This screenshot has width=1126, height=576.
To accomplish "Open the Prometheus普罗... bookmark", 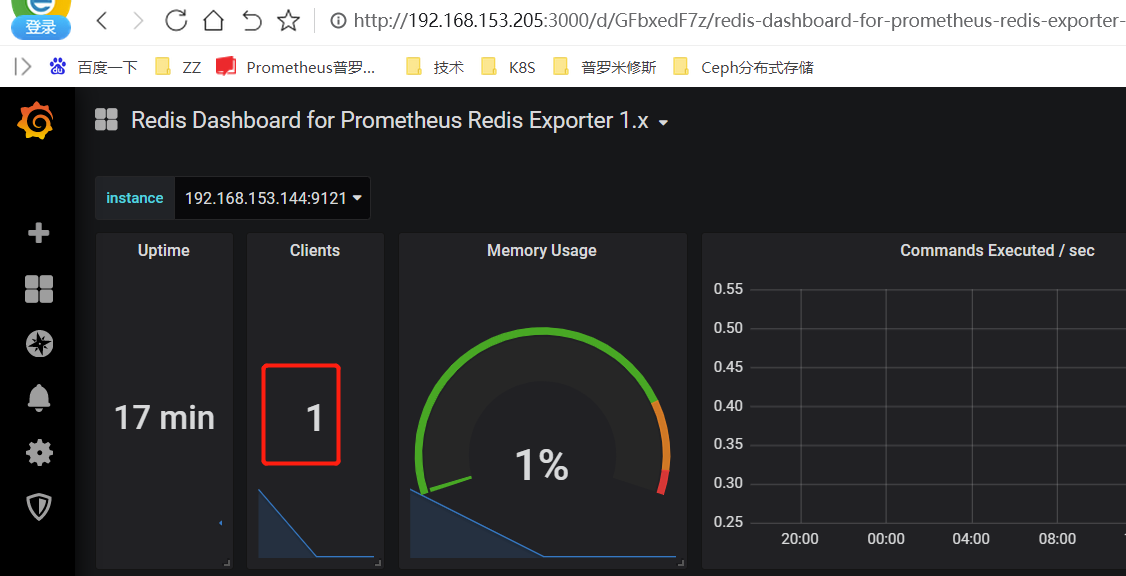I will (x=296, y=68).
